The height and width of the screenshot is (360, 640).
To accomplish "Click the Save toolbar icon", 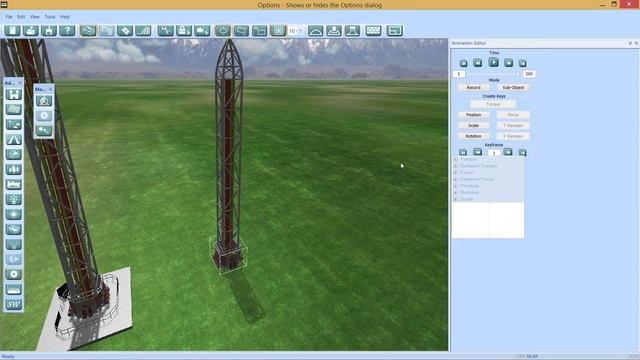I will [49, 31].
